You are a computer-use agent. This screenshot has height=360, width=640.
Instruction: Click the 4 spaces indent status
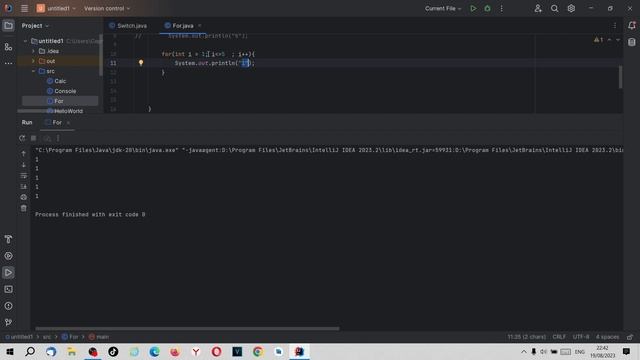click(x=607, y=337)
